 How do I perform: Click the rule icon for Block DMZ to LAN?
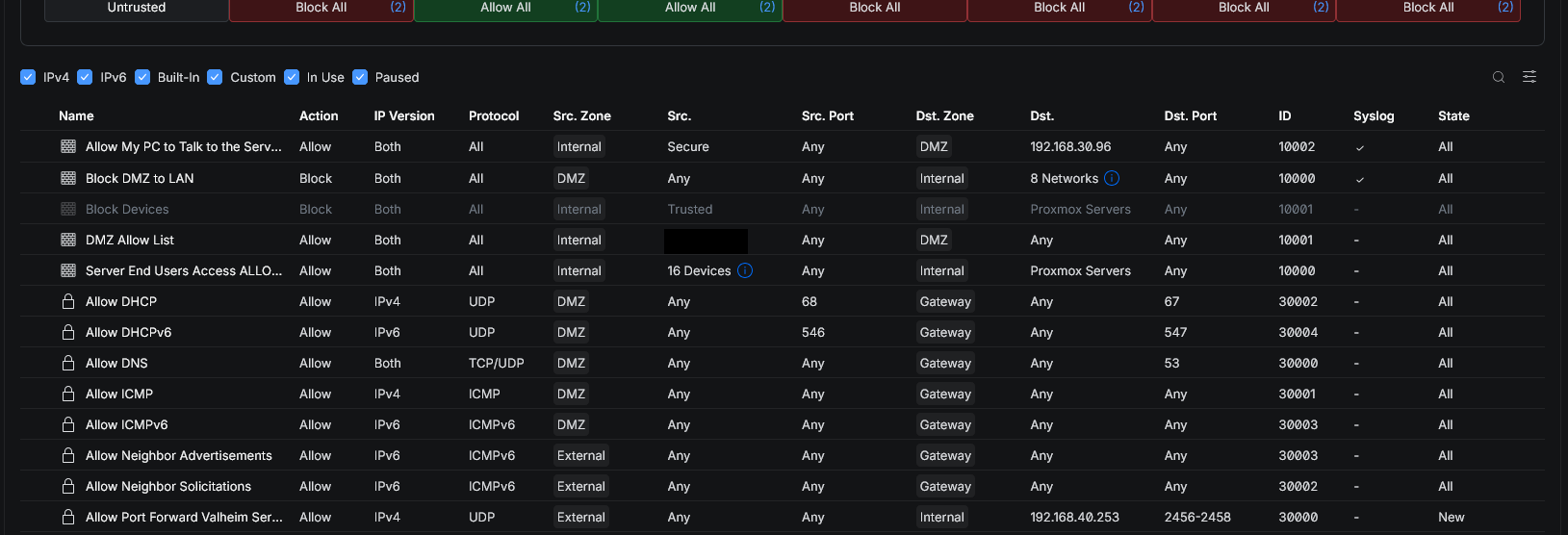tap(68, 178)
